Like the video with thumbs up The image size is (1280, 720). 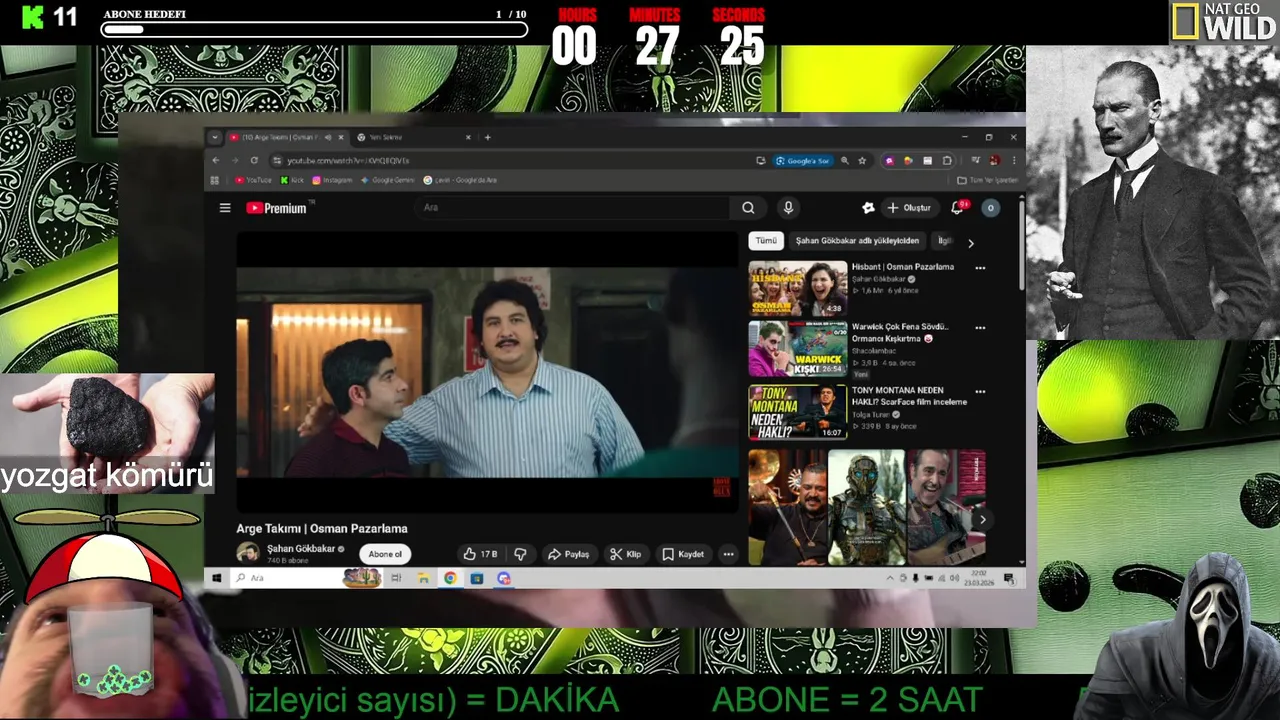[481, 554]
